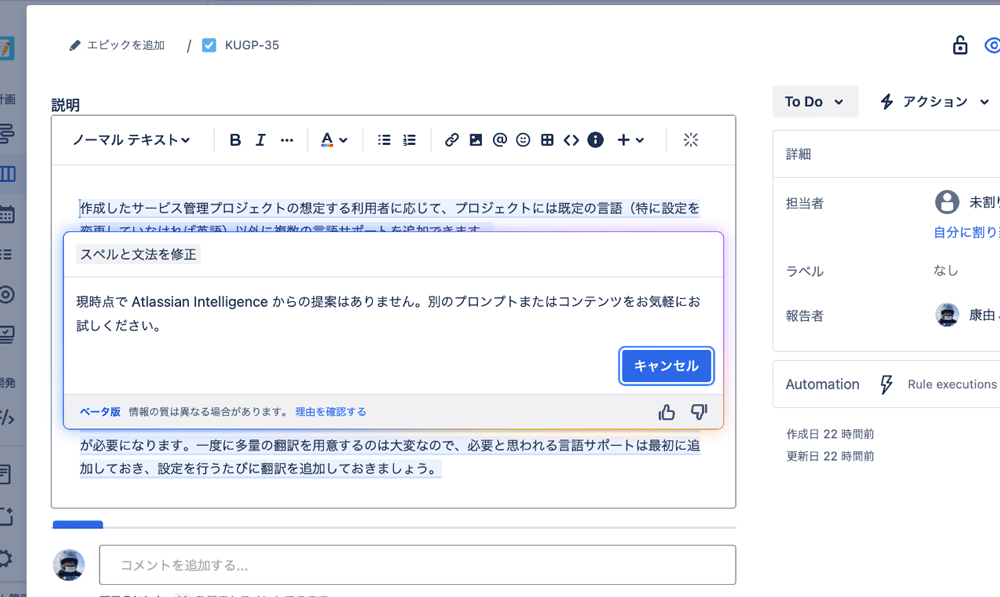1000x597 pixels.
Task: Click the KUGP-35 task type checkbox icon
Action: coord(209,45)
